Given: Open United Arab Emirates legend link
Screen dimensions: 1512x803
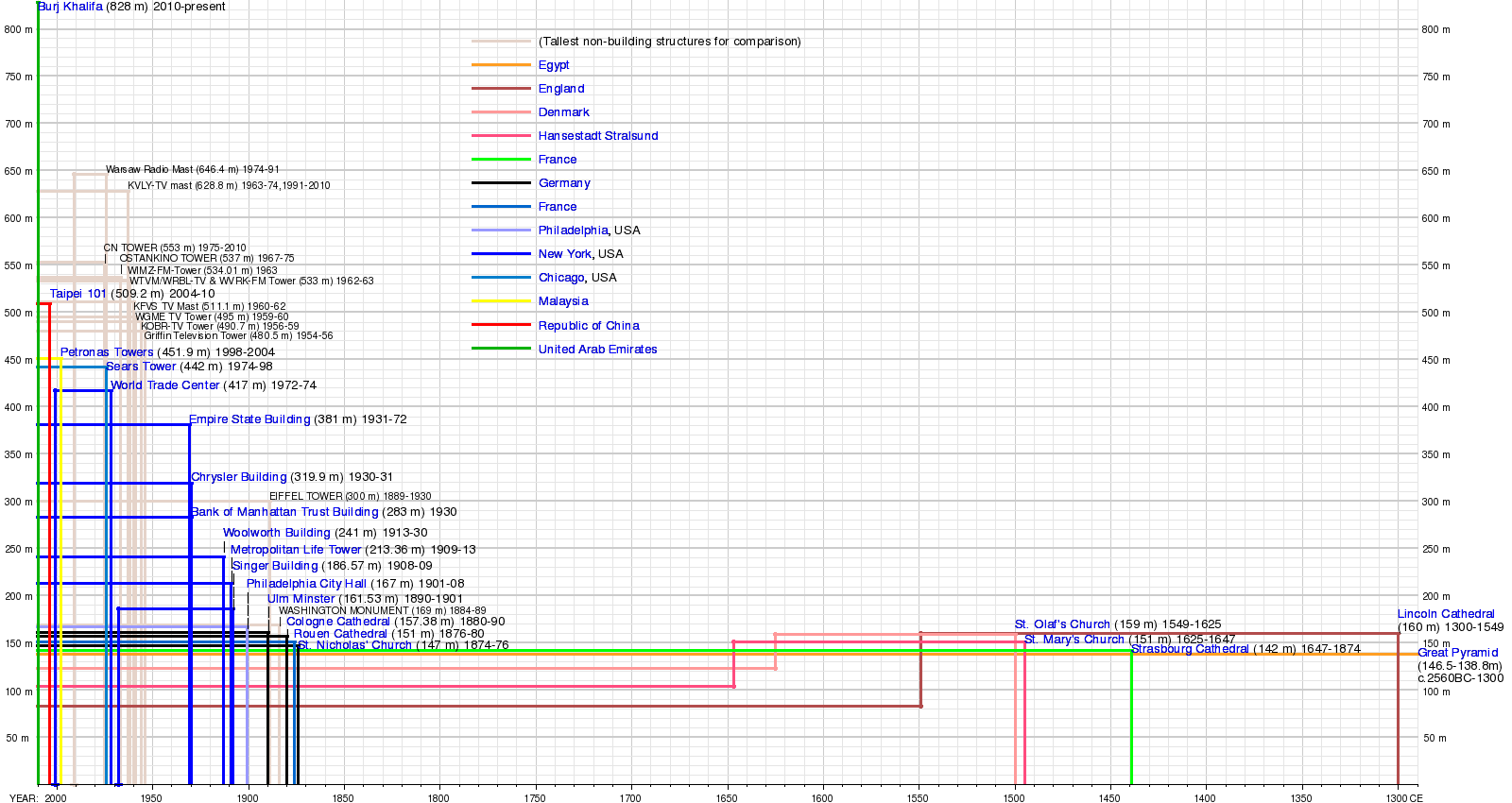Looking at the screenshot, I should (597, 350).
